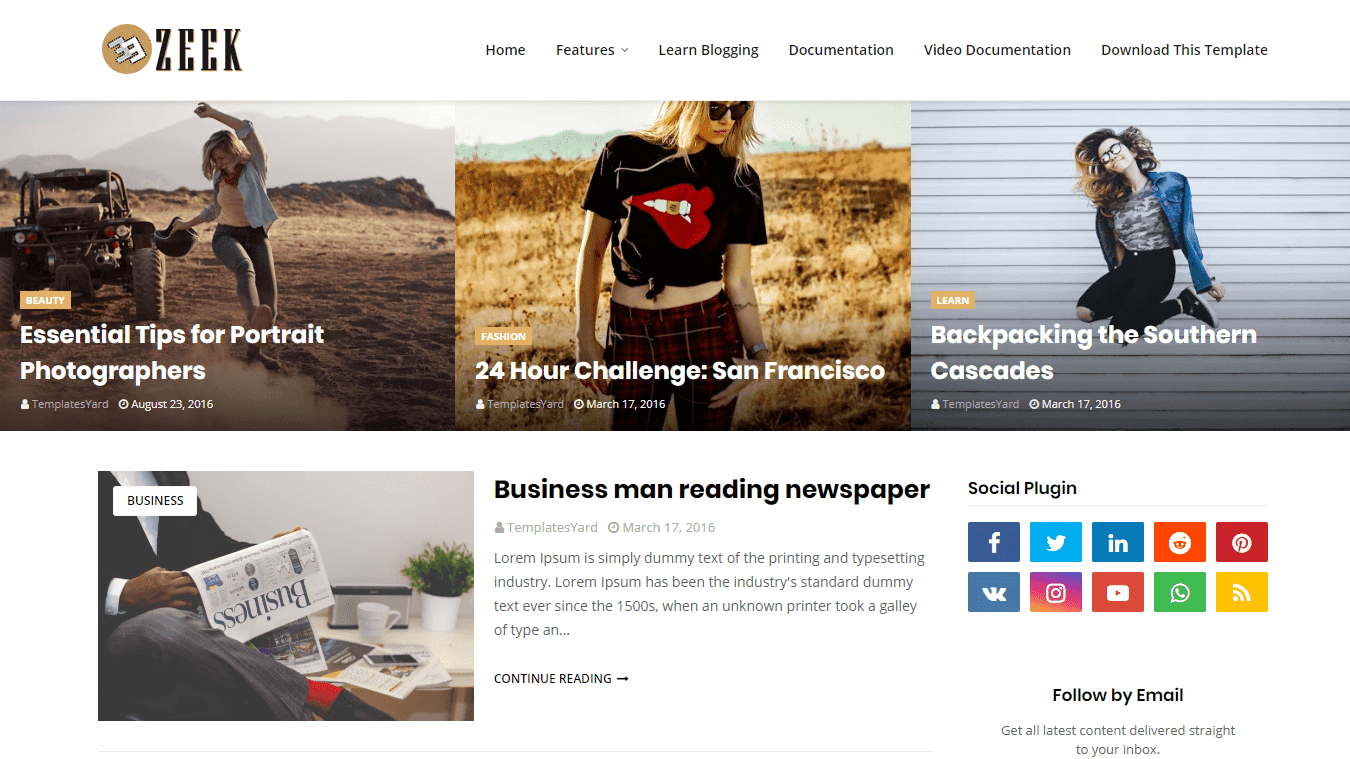Select Video Documentation in the navigation
The width and height of the screenshot is (1350, 759).
pos(997,50)
